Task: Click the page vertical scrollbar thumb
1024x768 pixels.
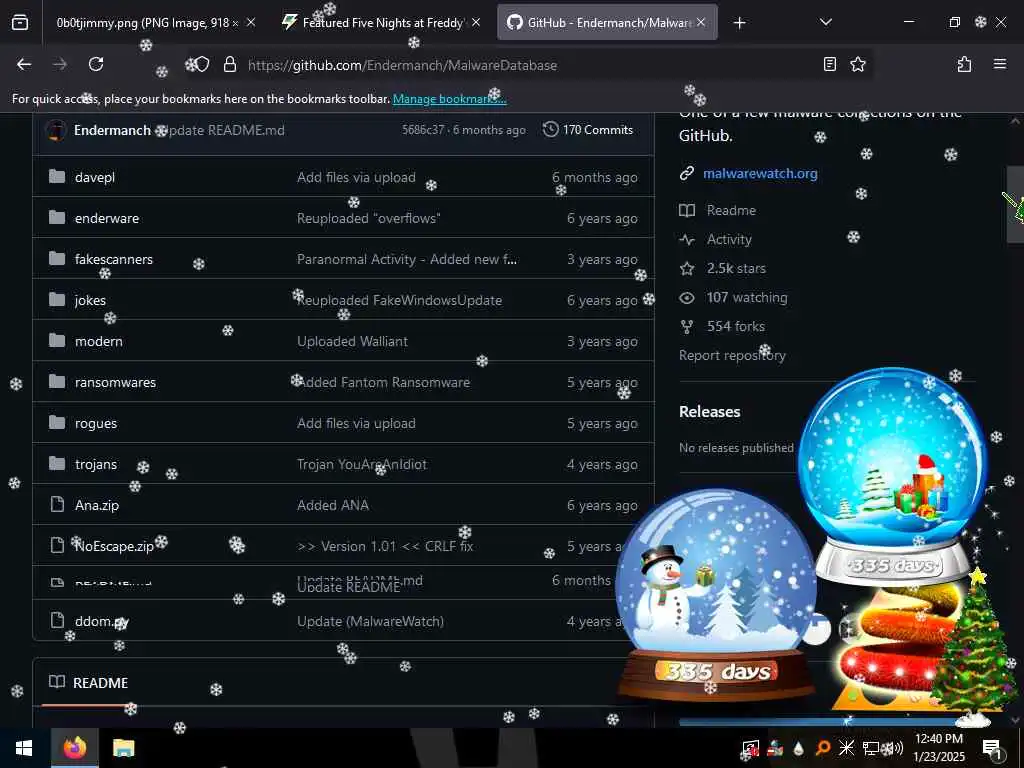Action: (x=1015, y=204)
